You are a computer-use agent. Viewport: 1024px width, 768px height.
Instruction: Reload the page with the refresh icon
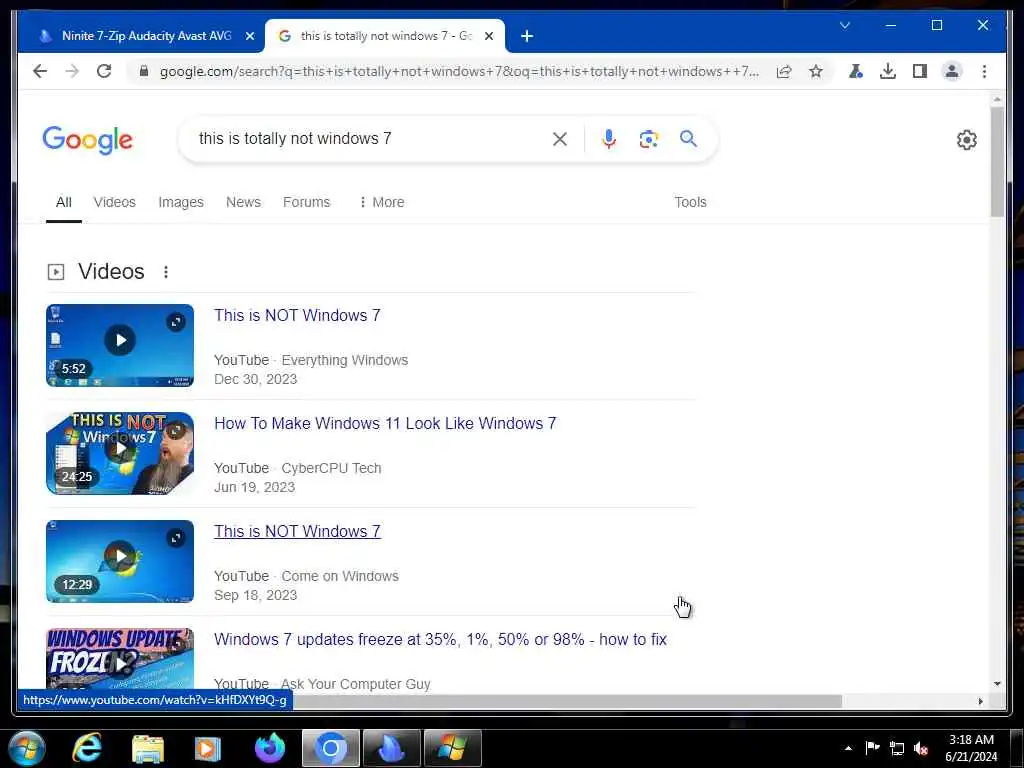(104, 71)
